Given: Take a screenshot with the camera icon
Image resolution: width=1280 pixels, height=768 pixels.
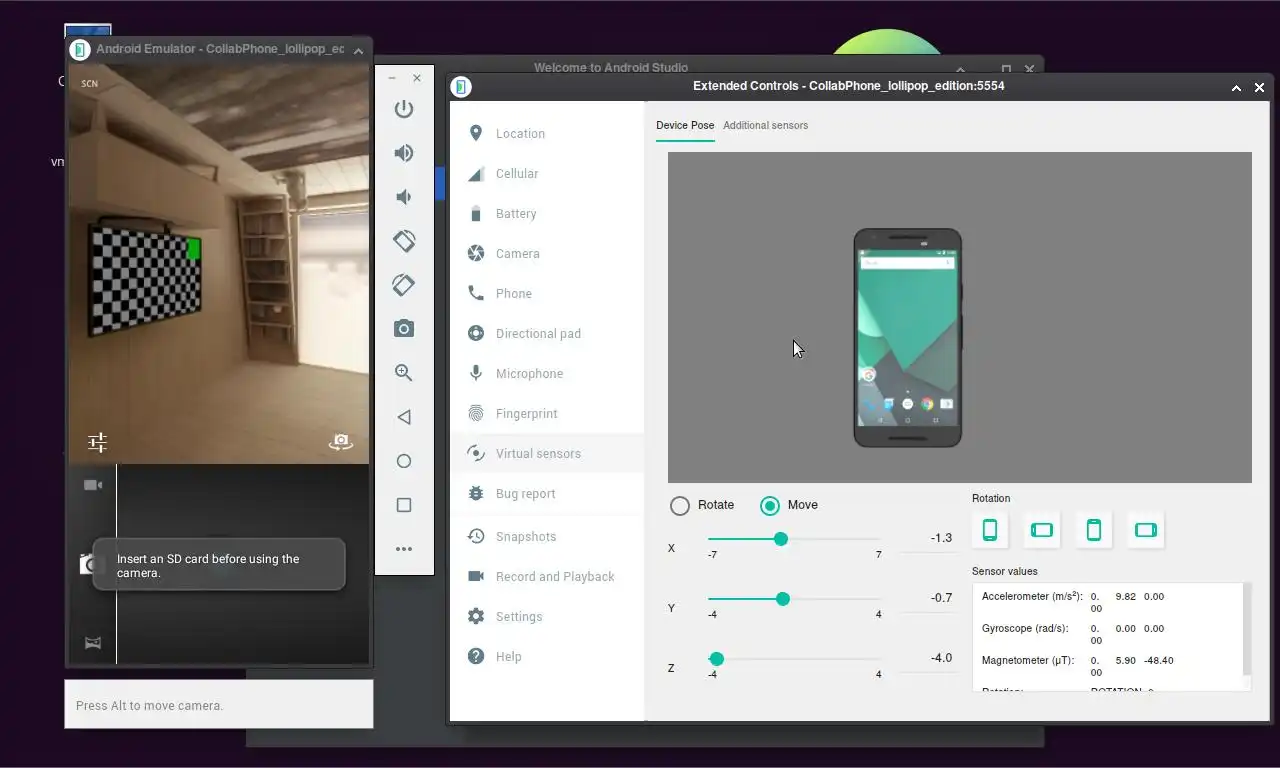Looking at the screenshot, I should [404, 329].
